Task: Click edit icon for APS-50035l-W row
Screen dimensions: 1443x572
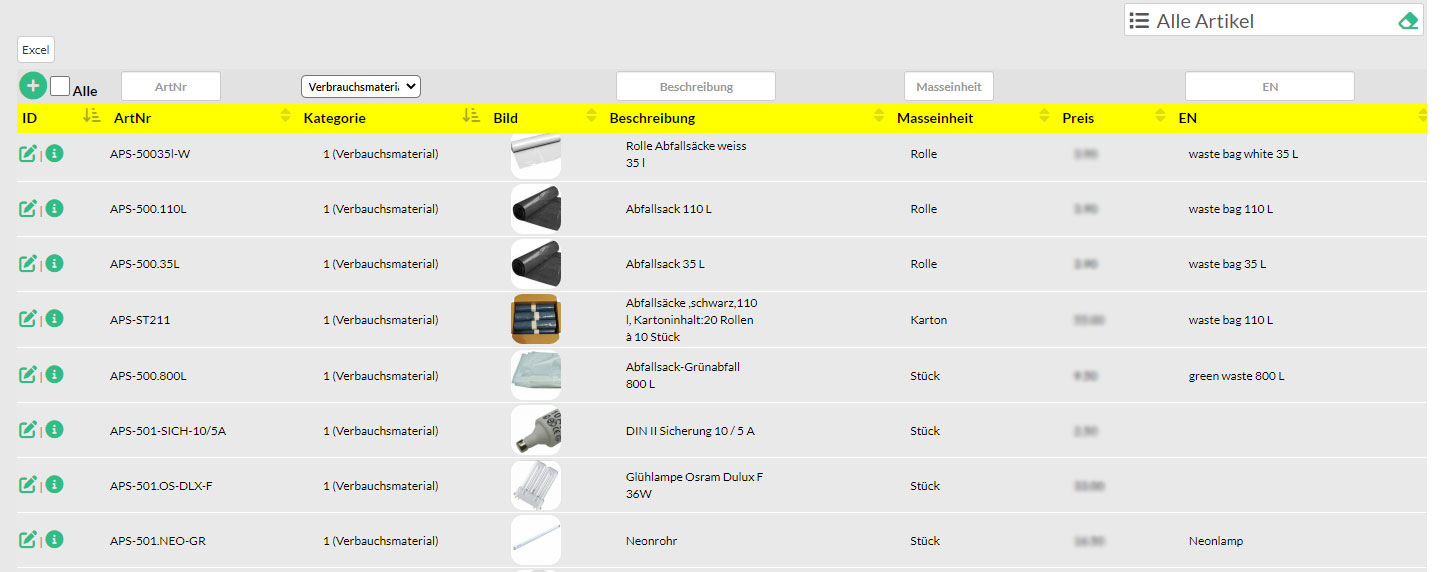Action: point(28,154)
